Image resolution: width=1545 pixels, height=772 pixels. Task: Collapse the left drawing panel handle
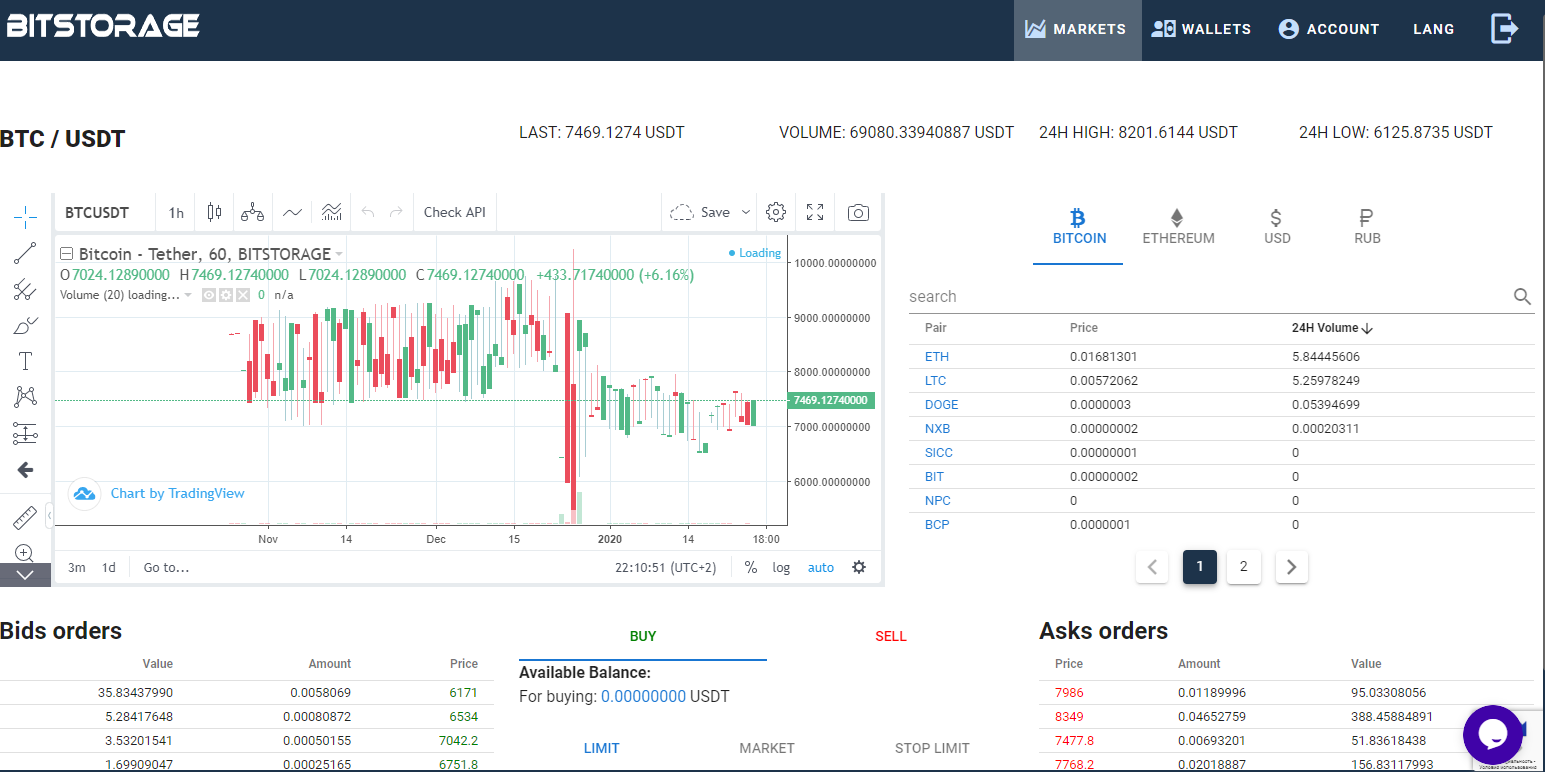click(49, 514)
